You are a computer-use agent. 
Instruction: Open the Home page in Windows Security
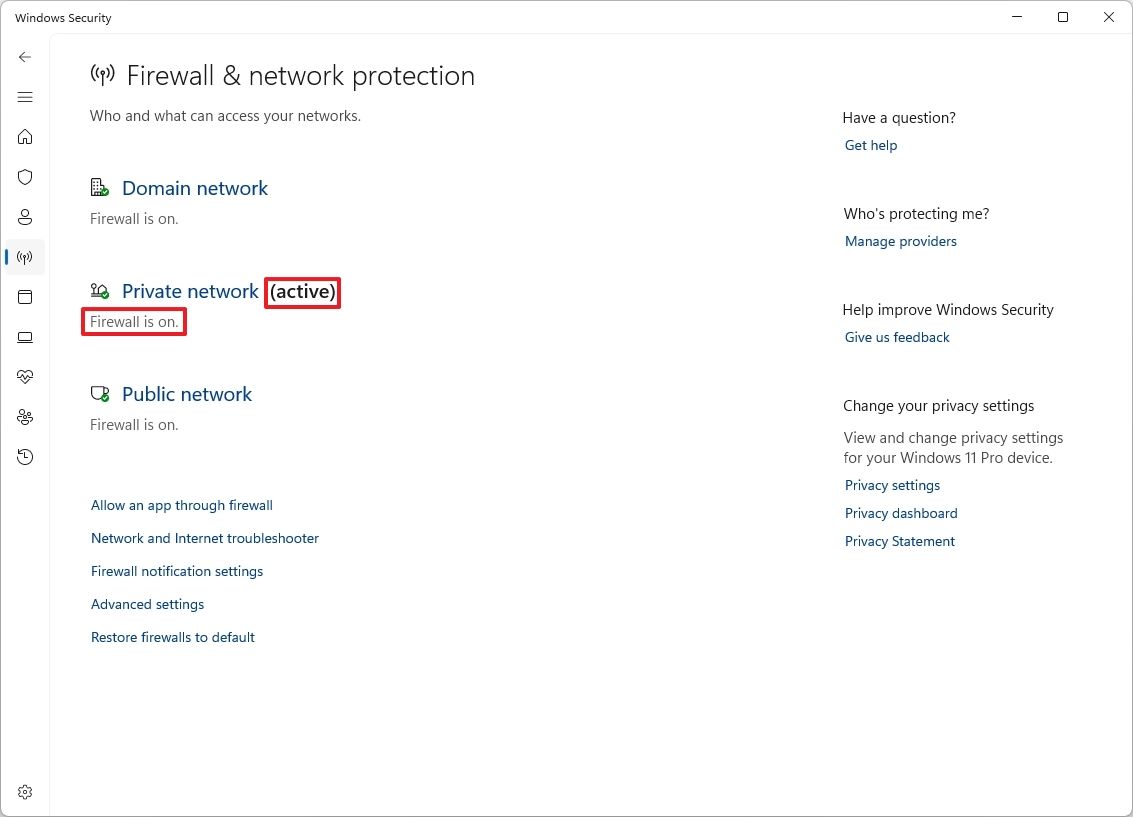click(24, 137)
